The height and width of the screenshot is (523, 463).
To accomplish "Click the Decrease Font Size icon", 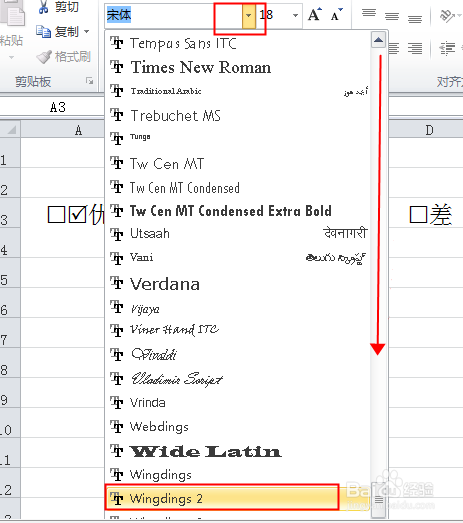I will pyautogui.click(x=336, y=15).
